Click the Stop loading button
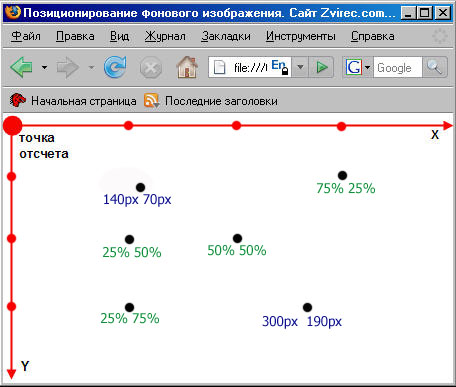This screenshot has width=456, height=387. [x=151, y=68]
